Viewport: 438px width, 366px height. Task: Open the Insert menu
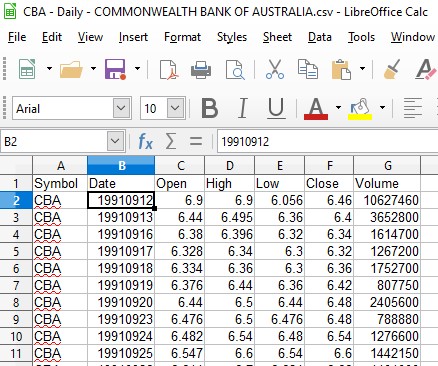(x=133, y=37)
